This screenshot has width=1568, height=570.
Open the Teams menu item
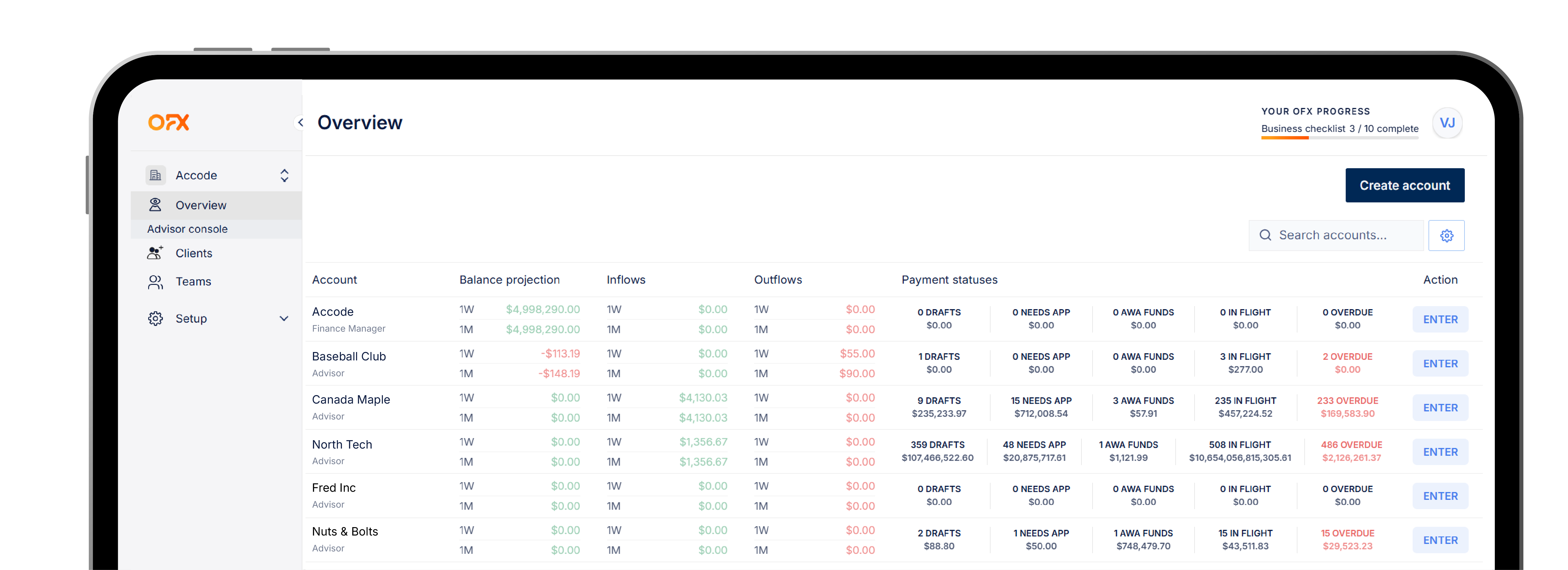(193, 282)
